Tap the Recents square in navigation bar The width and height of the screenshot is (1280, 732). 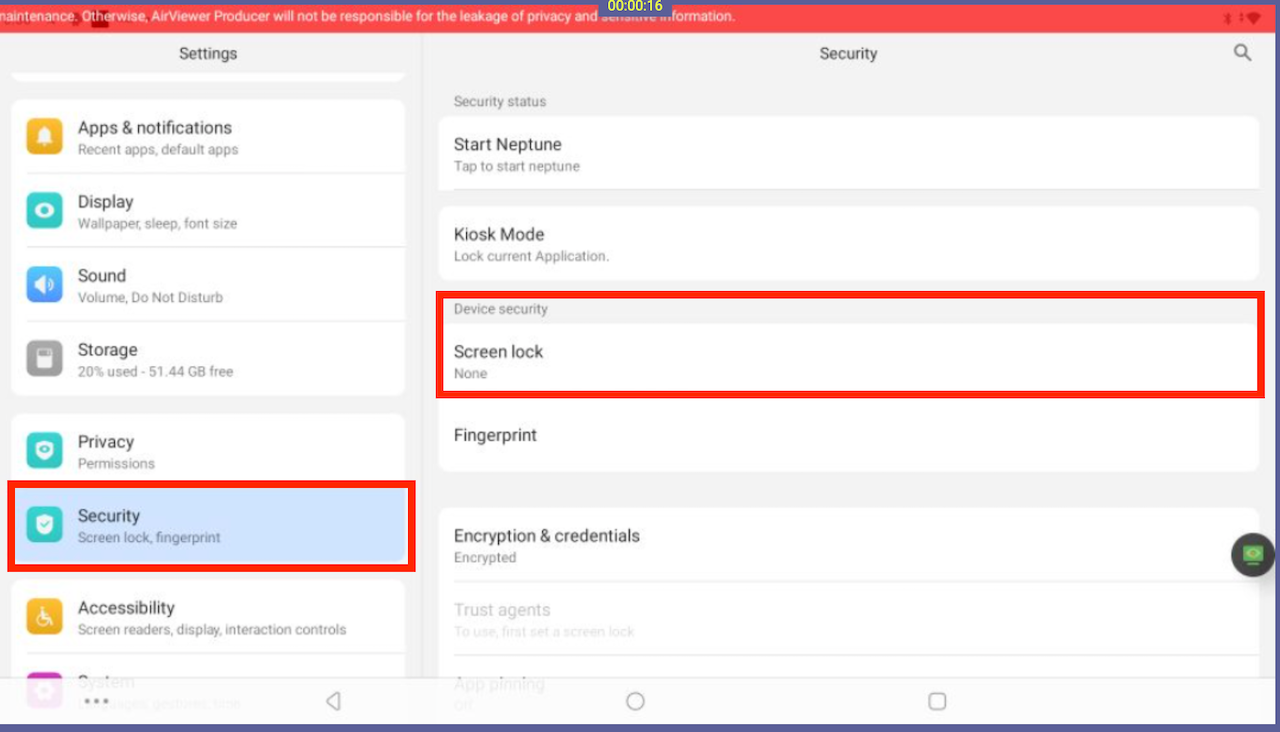[x=937, y=702]
